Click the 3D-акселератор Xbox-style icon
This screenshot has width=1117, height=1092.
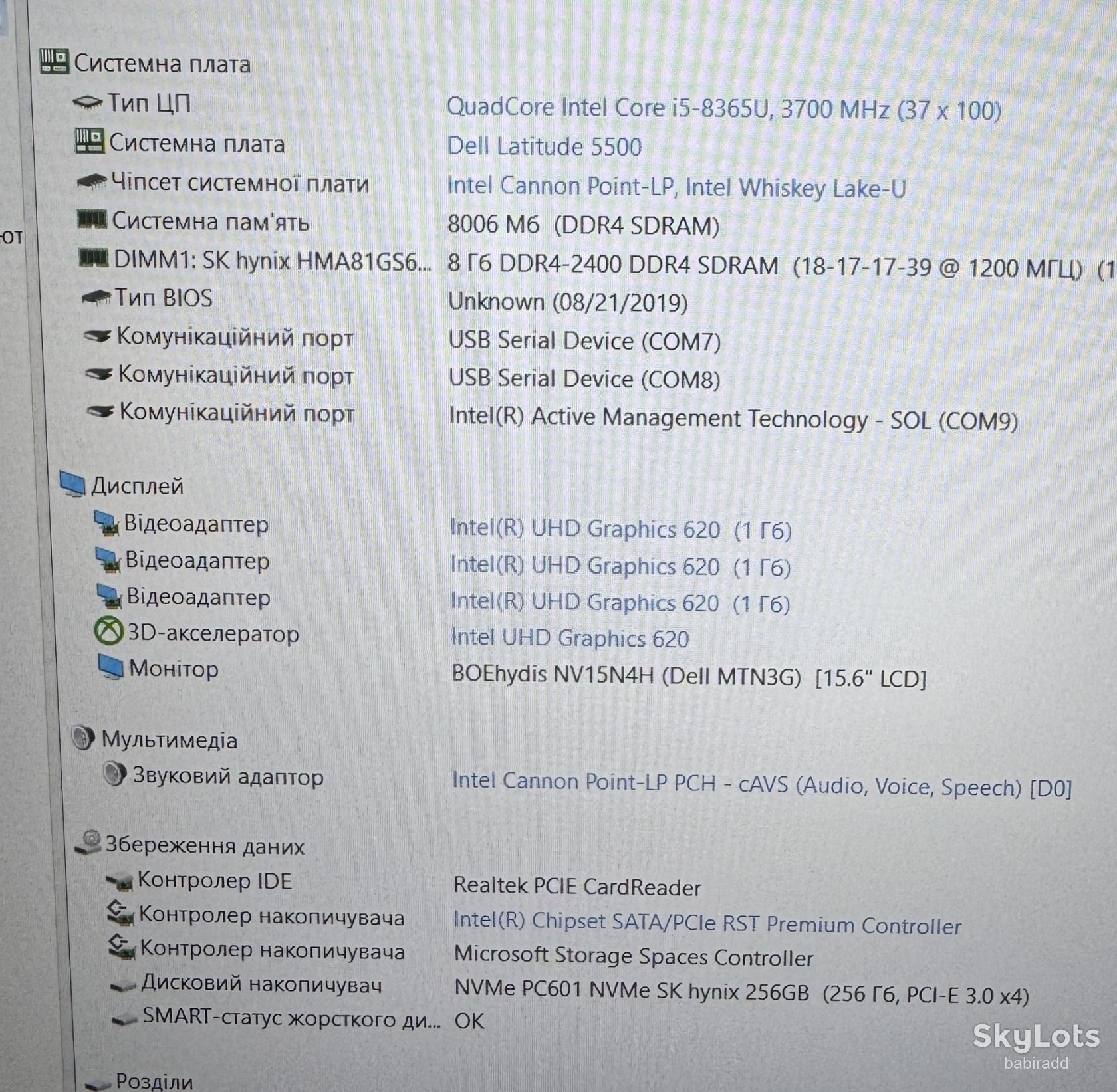tap(108, 631)
